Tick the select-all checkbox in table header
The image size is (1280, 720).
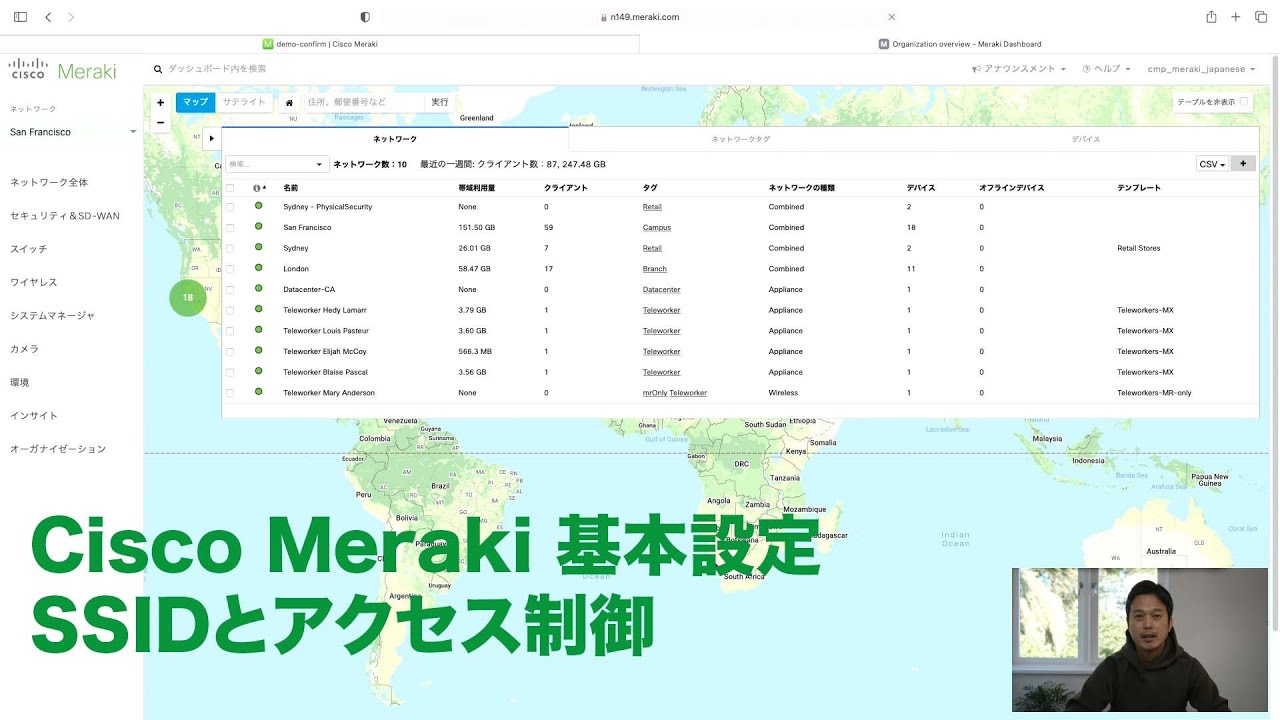230,188
